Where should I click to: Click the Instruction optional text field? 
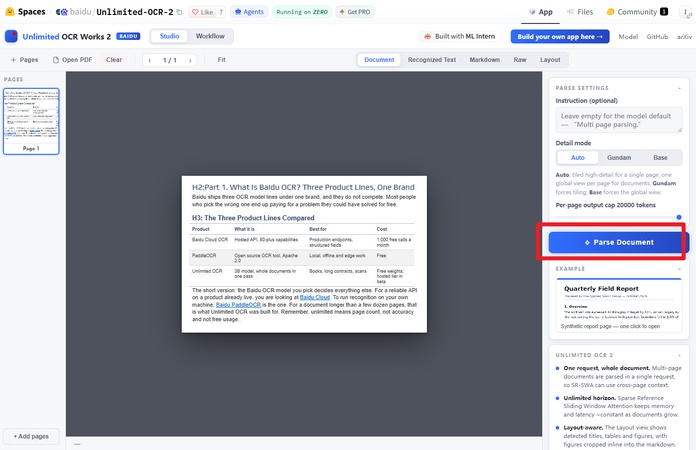pyautogui.click(x=619, y=120)
